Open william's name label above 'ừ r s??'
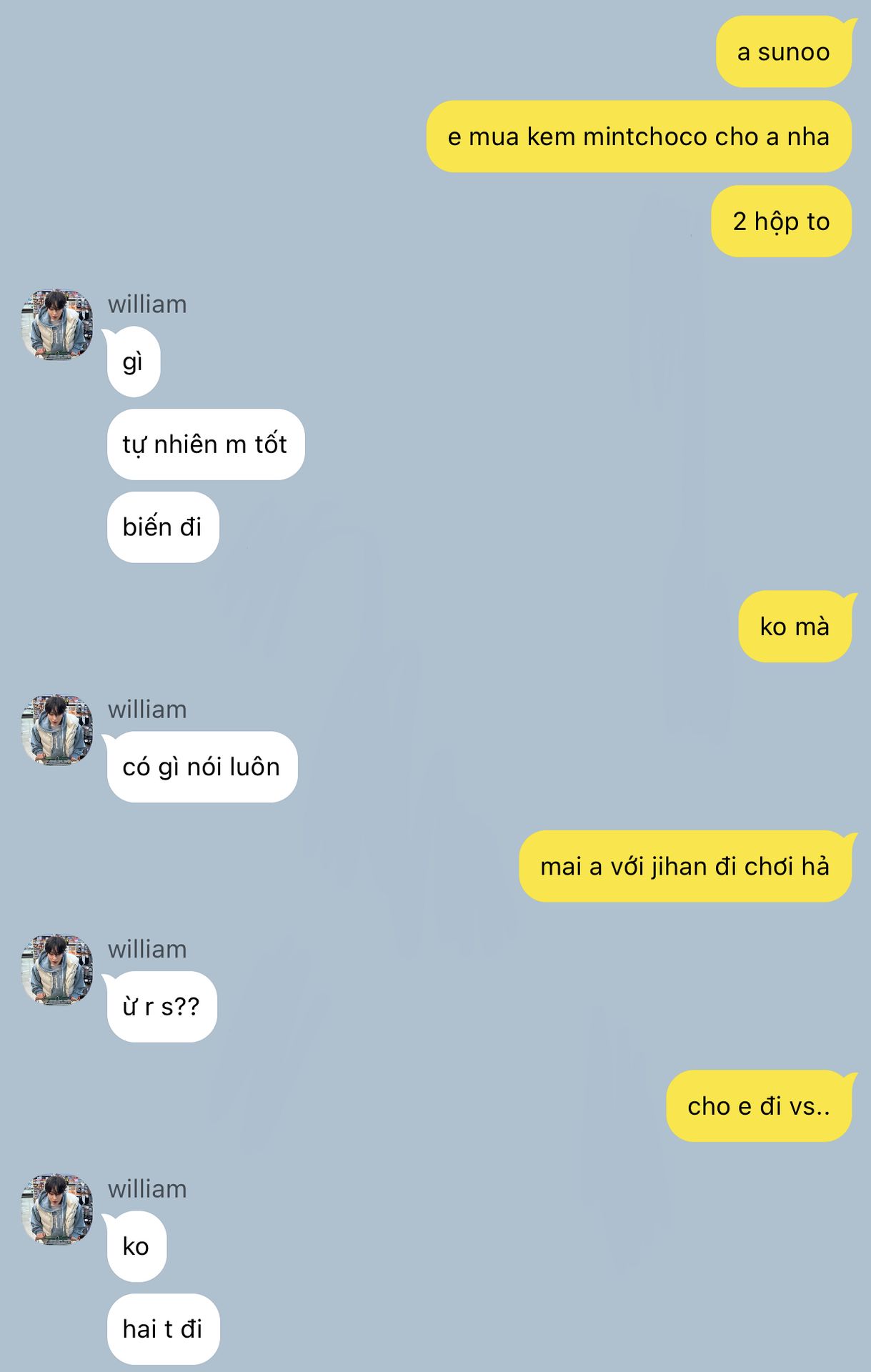 [x=147, y=950]
